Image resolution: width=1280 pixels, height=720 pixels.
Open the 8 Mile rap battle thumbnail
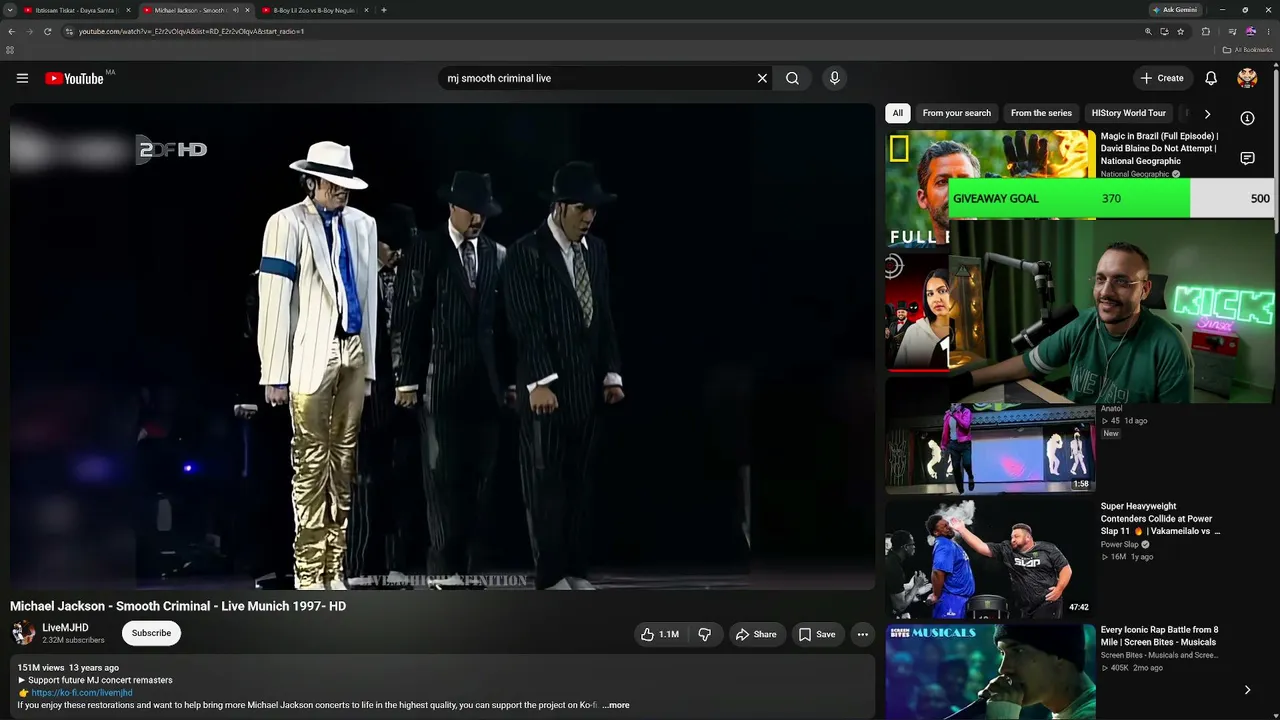(990, 672)
